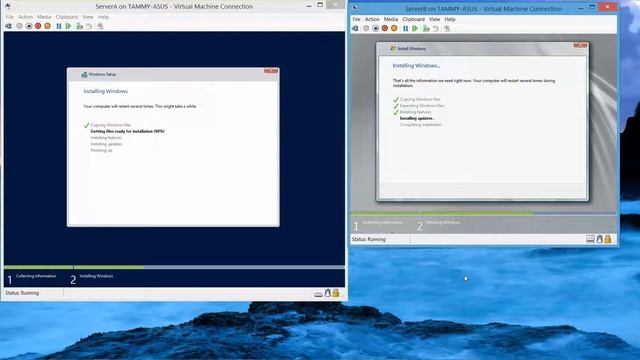Save ServerB state with the orange toolbar icon
Viewport: 640px width, 360px height.
[x=394, y=29]
